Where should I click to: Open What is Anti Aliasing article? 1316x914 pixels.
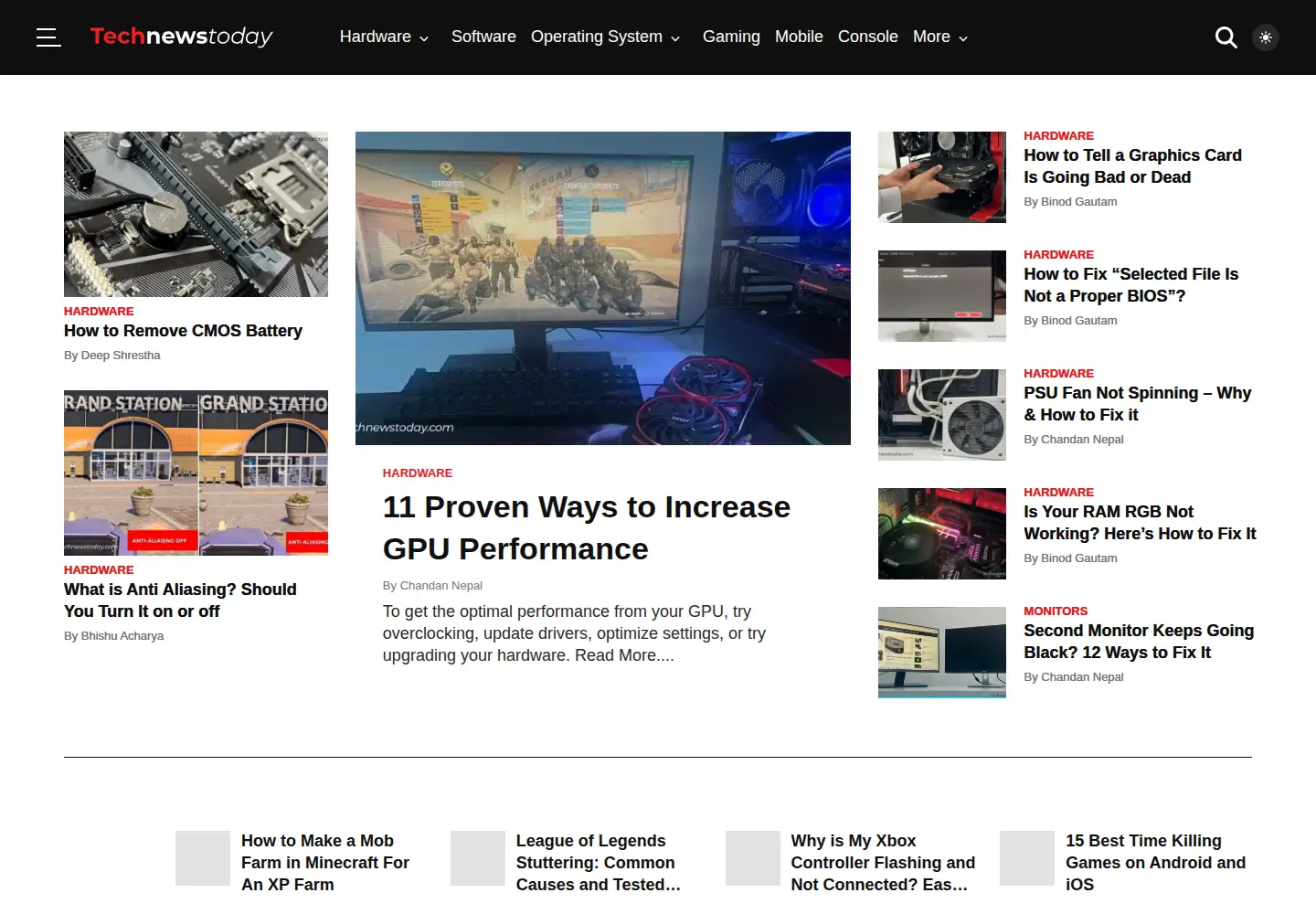180,600
